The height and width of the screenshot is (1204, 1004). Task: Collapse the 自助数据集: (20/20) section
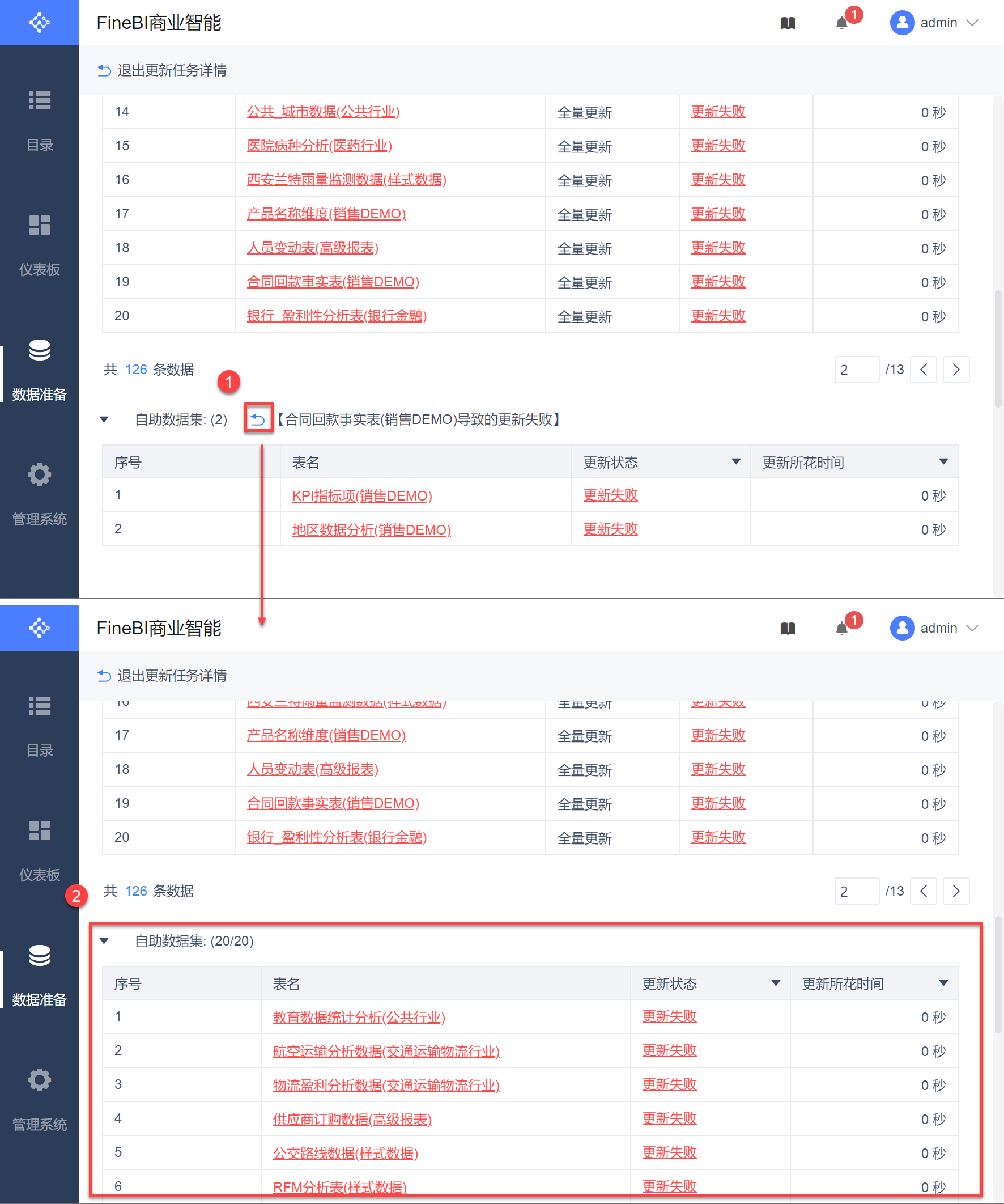pos(104,940)
